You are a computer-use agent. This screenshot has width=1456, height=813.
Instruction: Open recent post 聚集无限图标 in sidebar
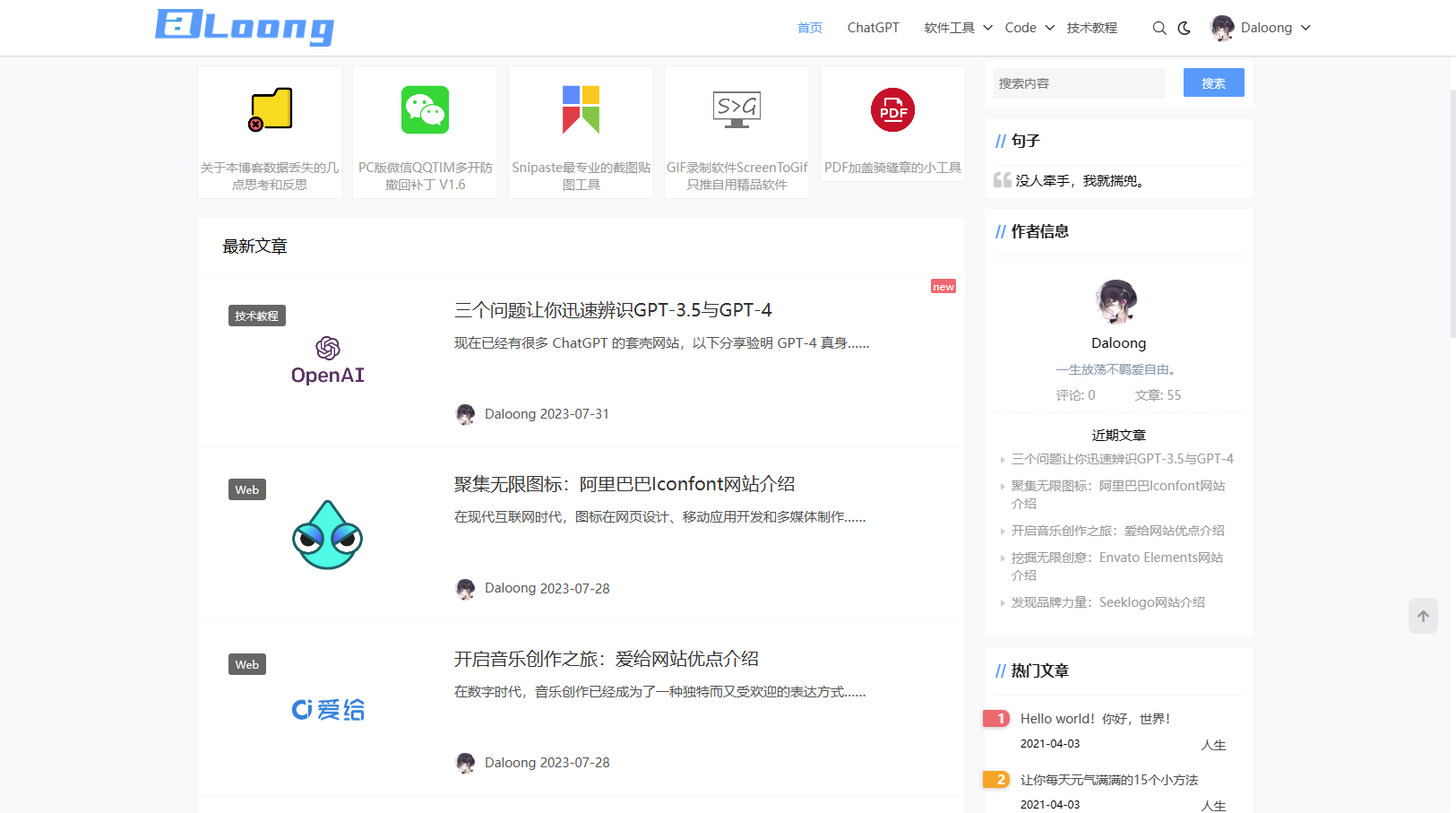1118,495
